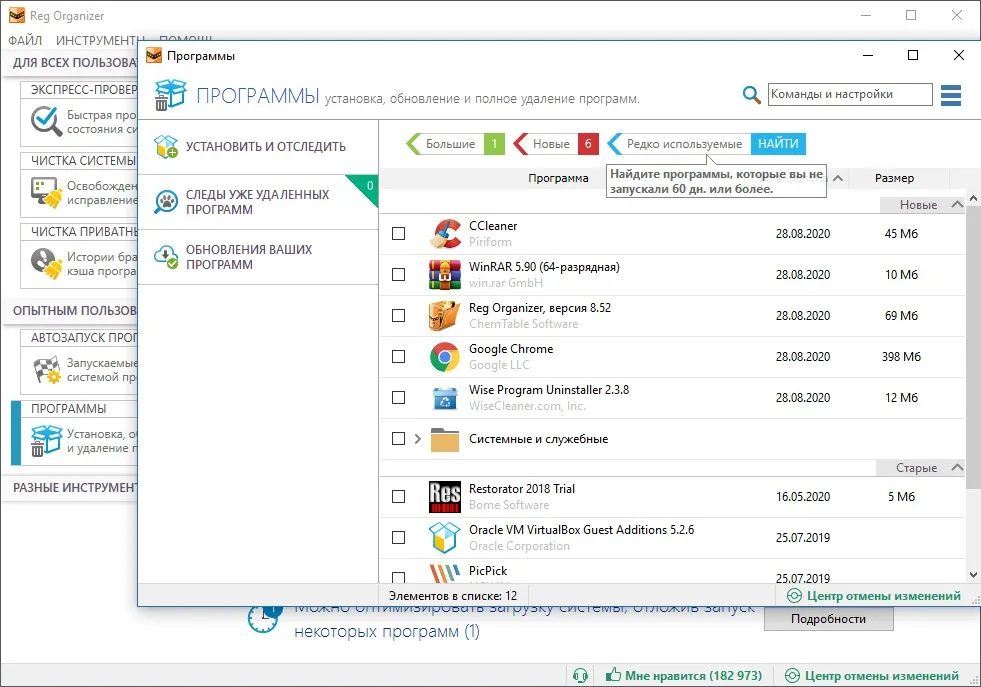Check the CCleaner checkbox
This screenshot has height=687, width=981.
click(x=399, y=233)
